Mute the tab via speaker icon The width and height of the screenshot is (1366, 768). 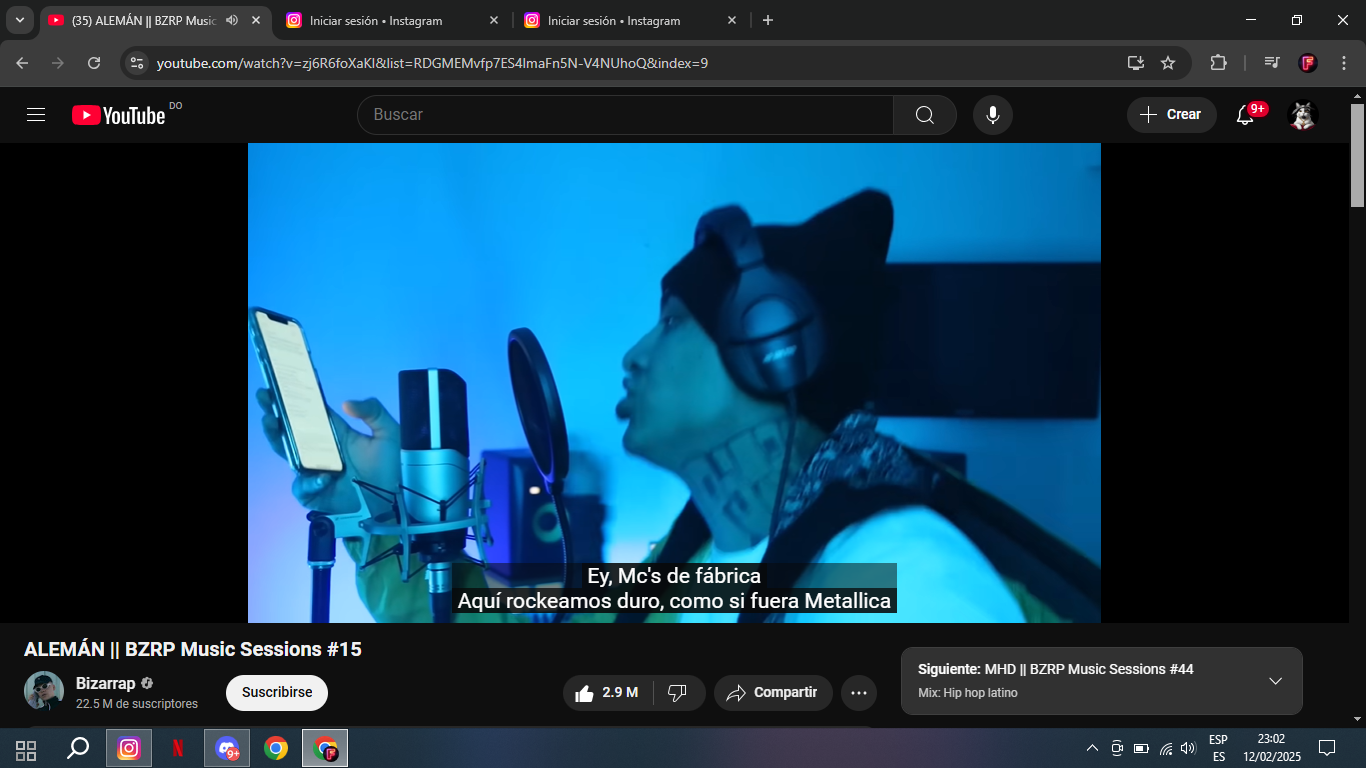pos(232,20)
